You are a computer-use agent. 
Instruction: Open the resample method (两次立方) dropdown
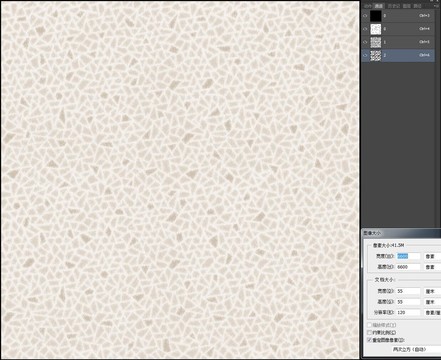416,349
